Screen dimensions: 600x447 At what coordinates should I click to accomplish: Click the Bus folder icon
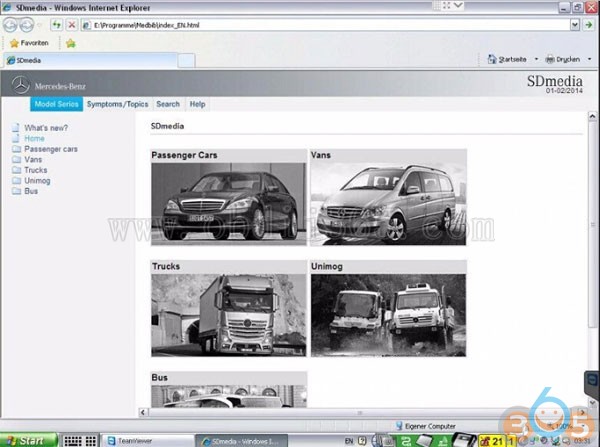coord(16,191)
